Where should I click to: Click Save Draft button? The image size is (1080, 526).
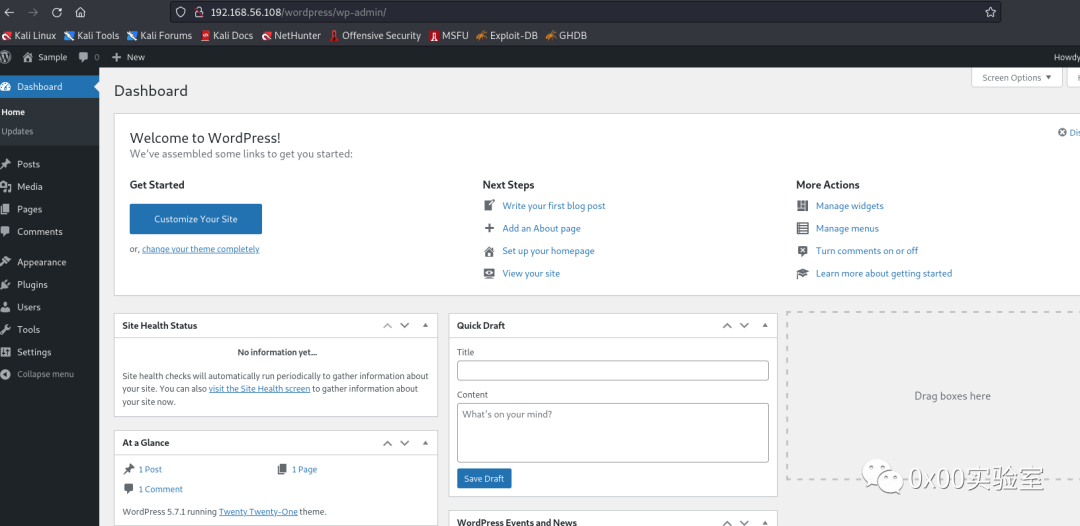click(484, 478)
